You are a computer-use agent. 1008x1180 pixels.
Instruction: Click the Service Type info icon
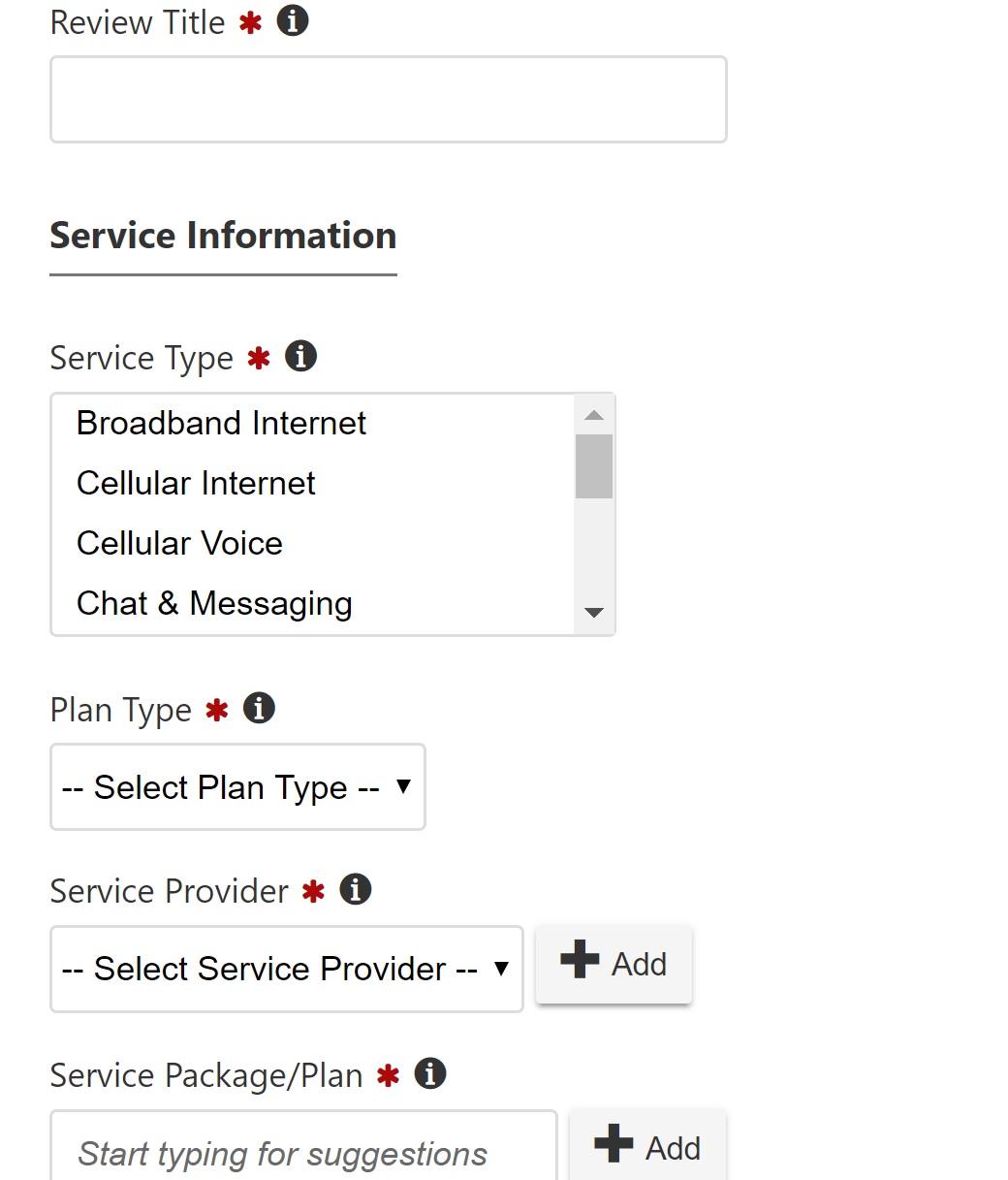click(300, 357)
